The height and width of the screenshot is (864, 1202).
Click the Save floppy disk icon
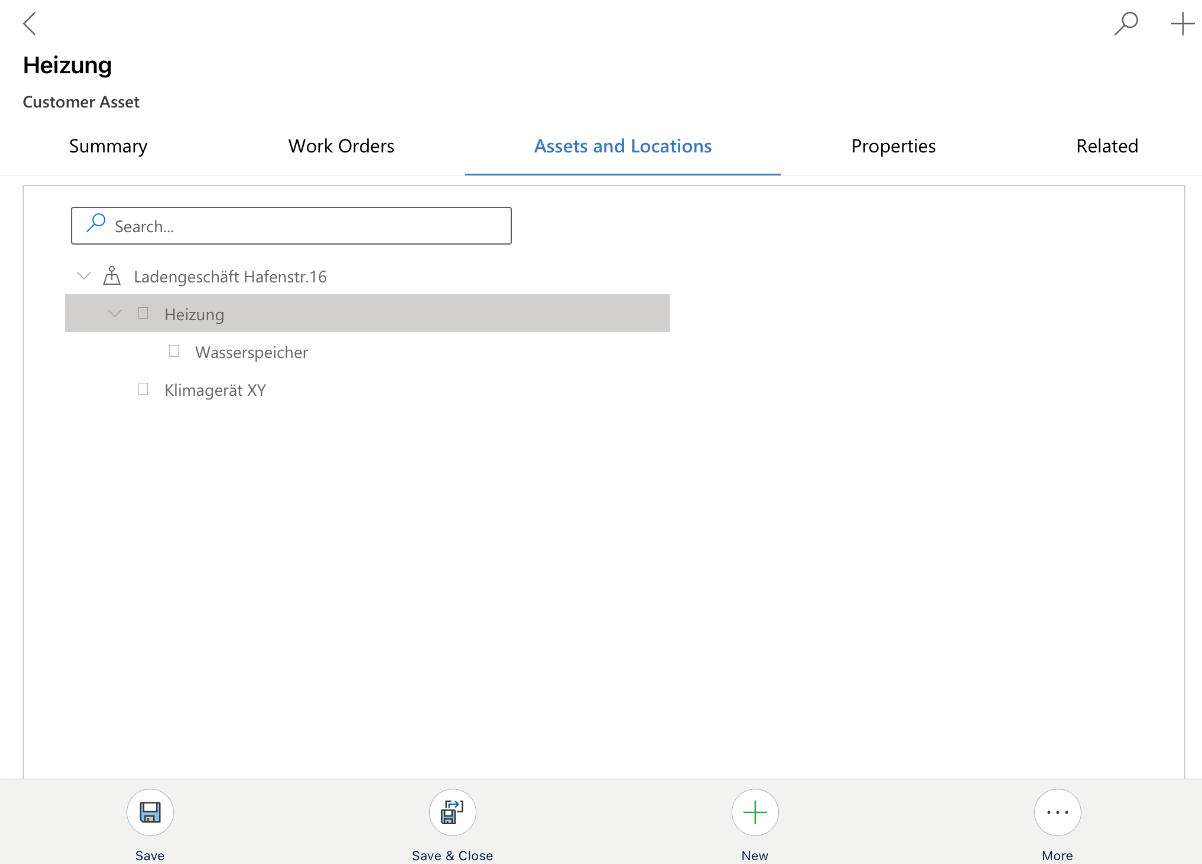coord(150,812)
